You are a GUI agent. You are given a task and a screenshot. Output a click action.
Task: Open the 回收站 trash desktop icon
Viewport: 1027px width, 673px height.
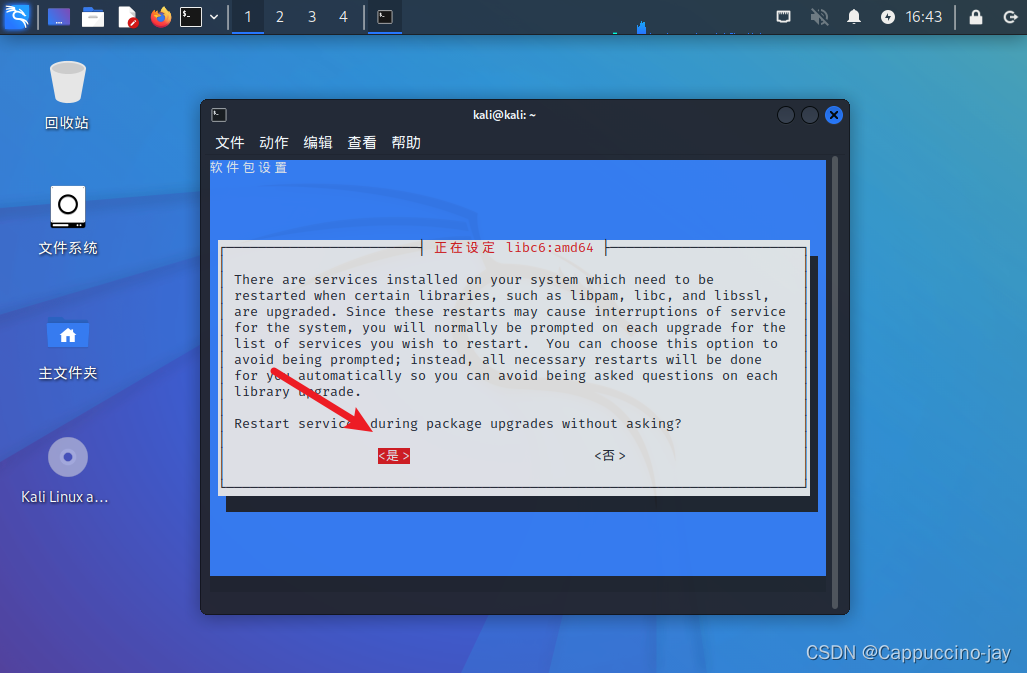tap(67, 96)
